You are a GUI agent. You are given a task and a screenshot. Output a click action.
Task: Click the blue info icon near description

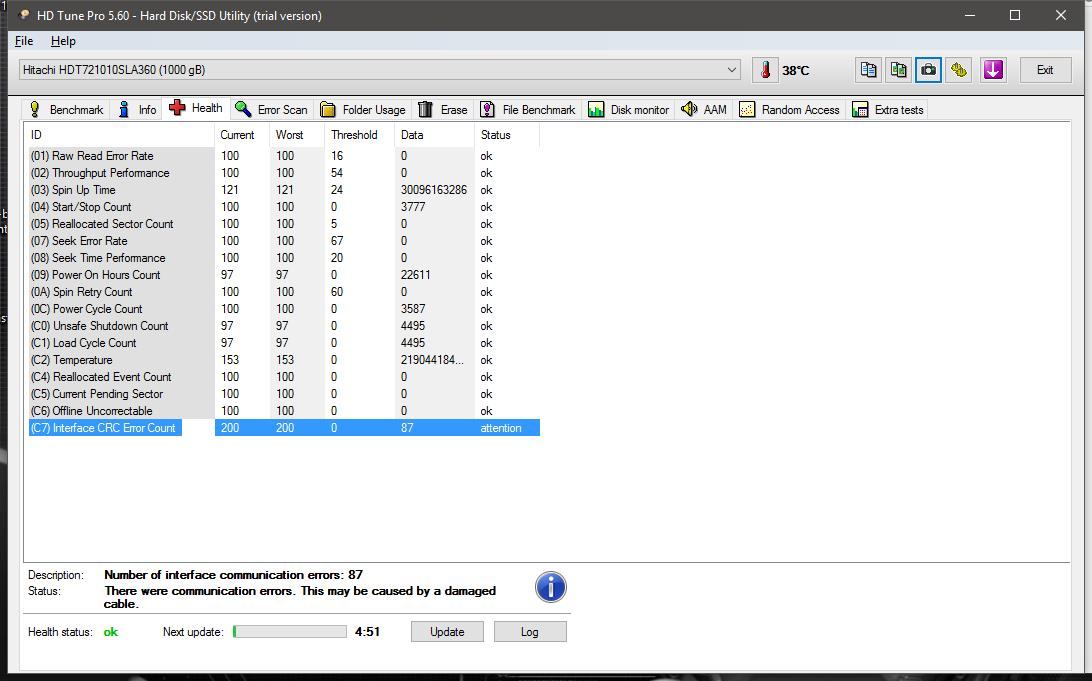coord(550,587)
